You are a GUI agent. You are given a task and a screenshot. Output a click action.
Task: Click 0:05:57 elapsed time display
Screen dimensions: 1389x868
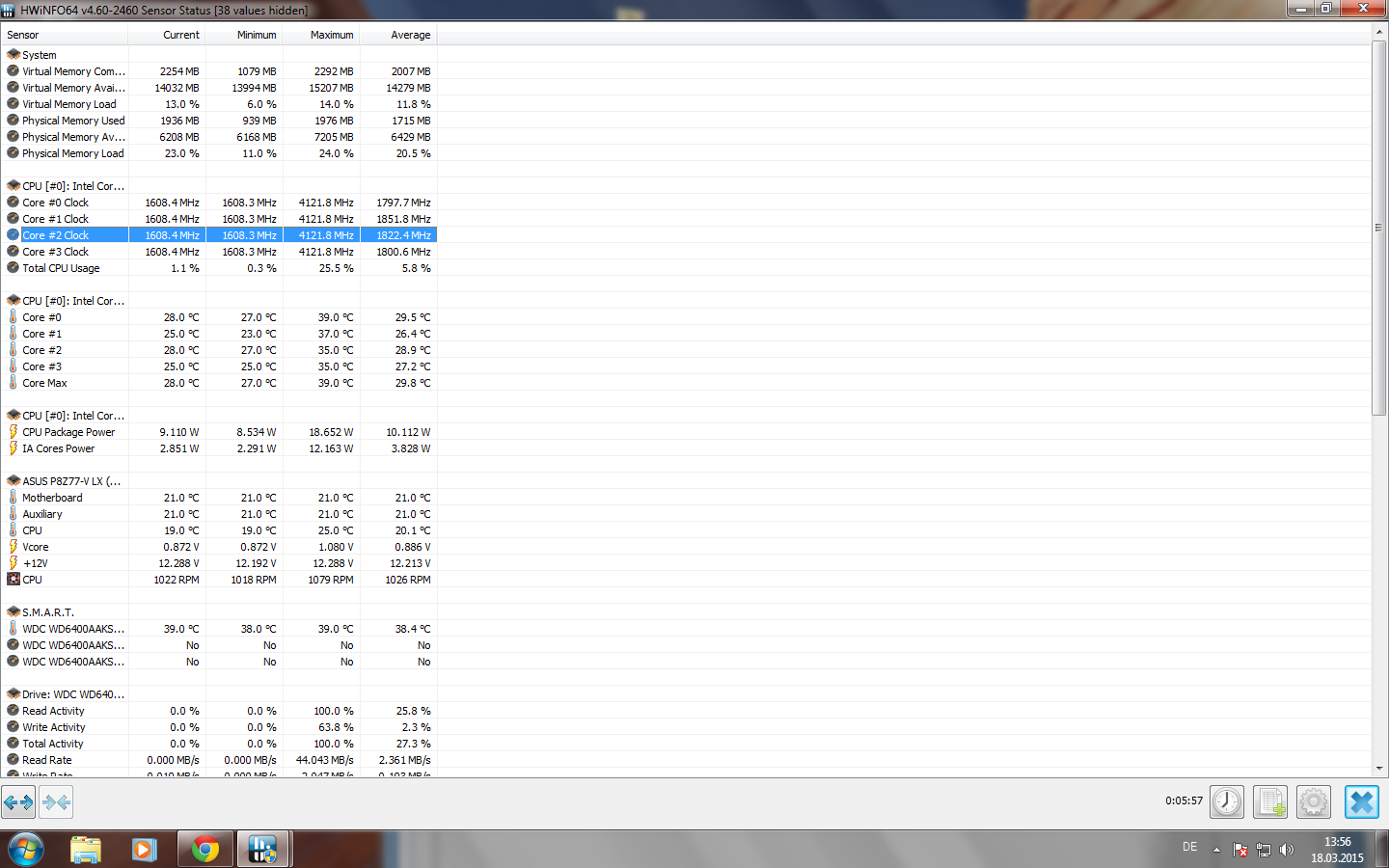(x=1184, y=800)
